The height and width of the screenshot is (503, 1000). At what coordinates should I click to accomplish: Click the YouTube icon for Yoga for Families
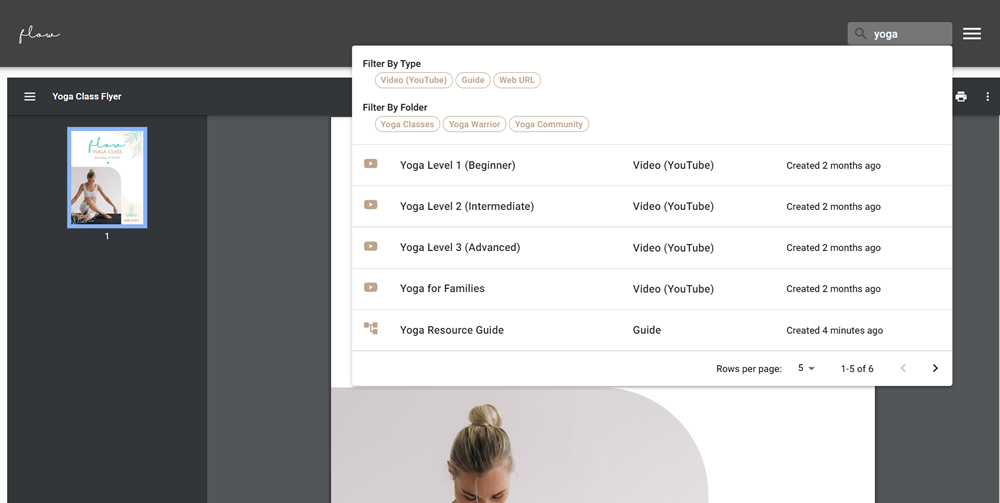click(x=371, y=288)
